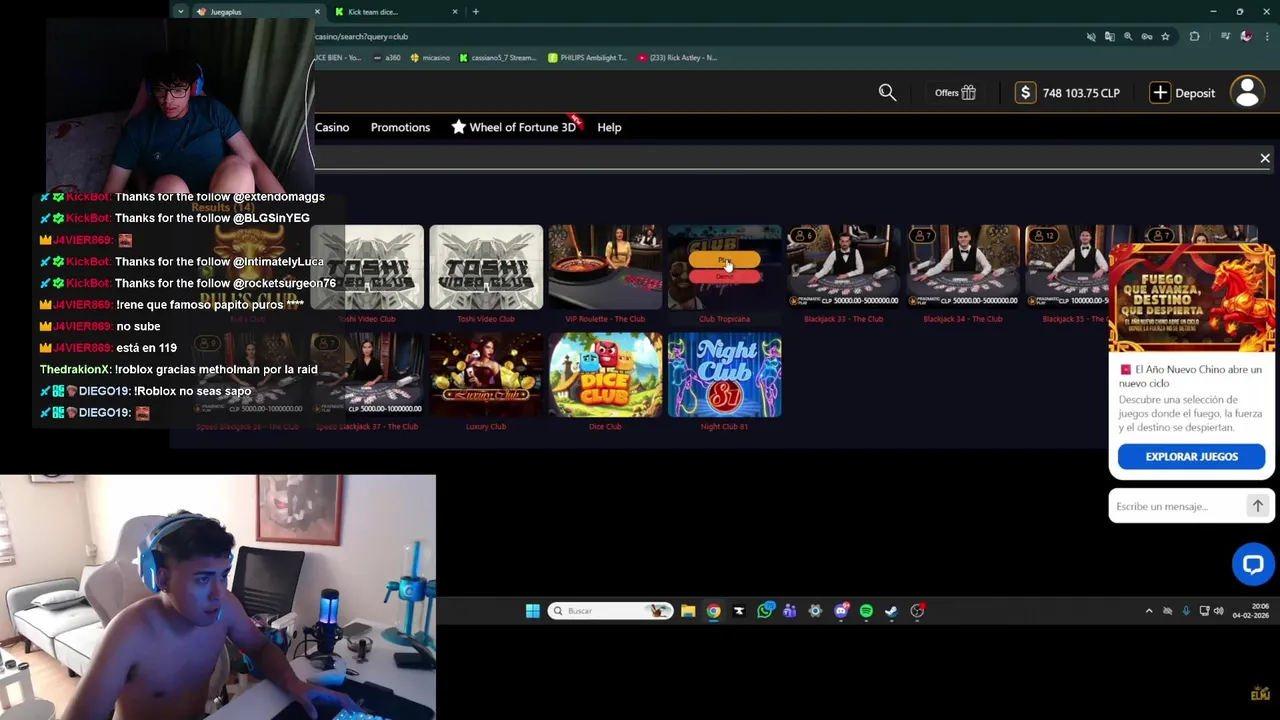Open the Promotions menu item

tap(400, 127)
